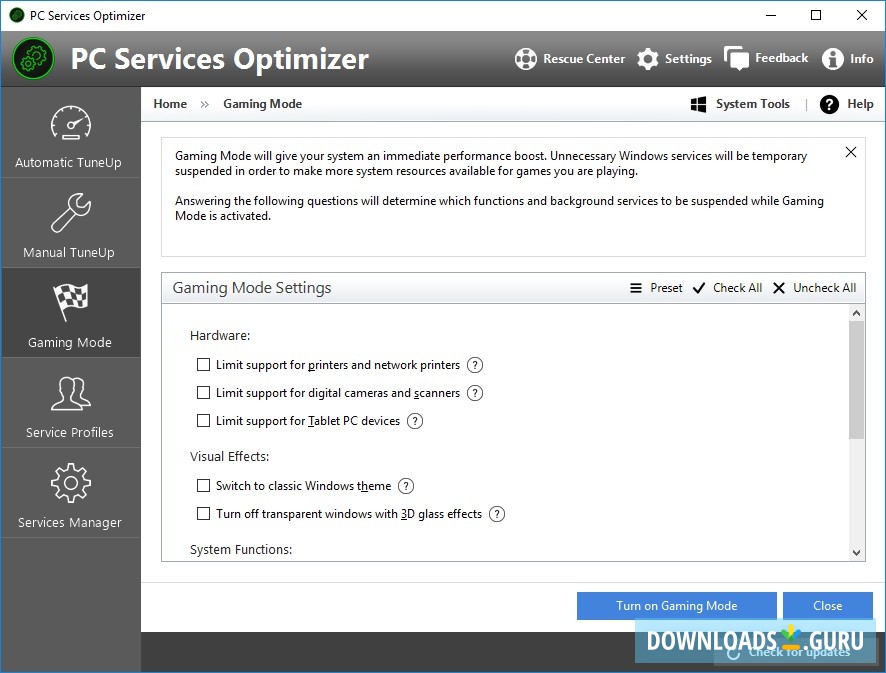Enable limit support for cameras and scanners

point(203,392)
